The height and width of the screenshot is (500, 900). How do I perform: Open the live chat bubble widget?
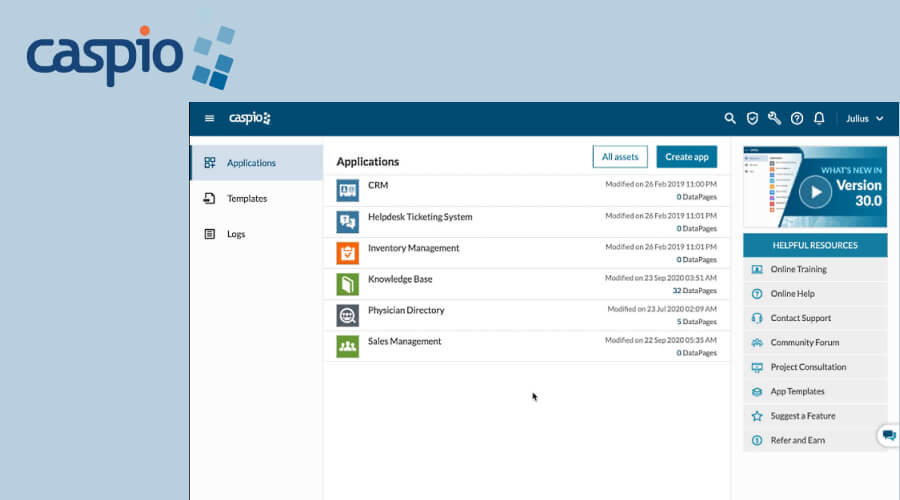pos(889,436)
